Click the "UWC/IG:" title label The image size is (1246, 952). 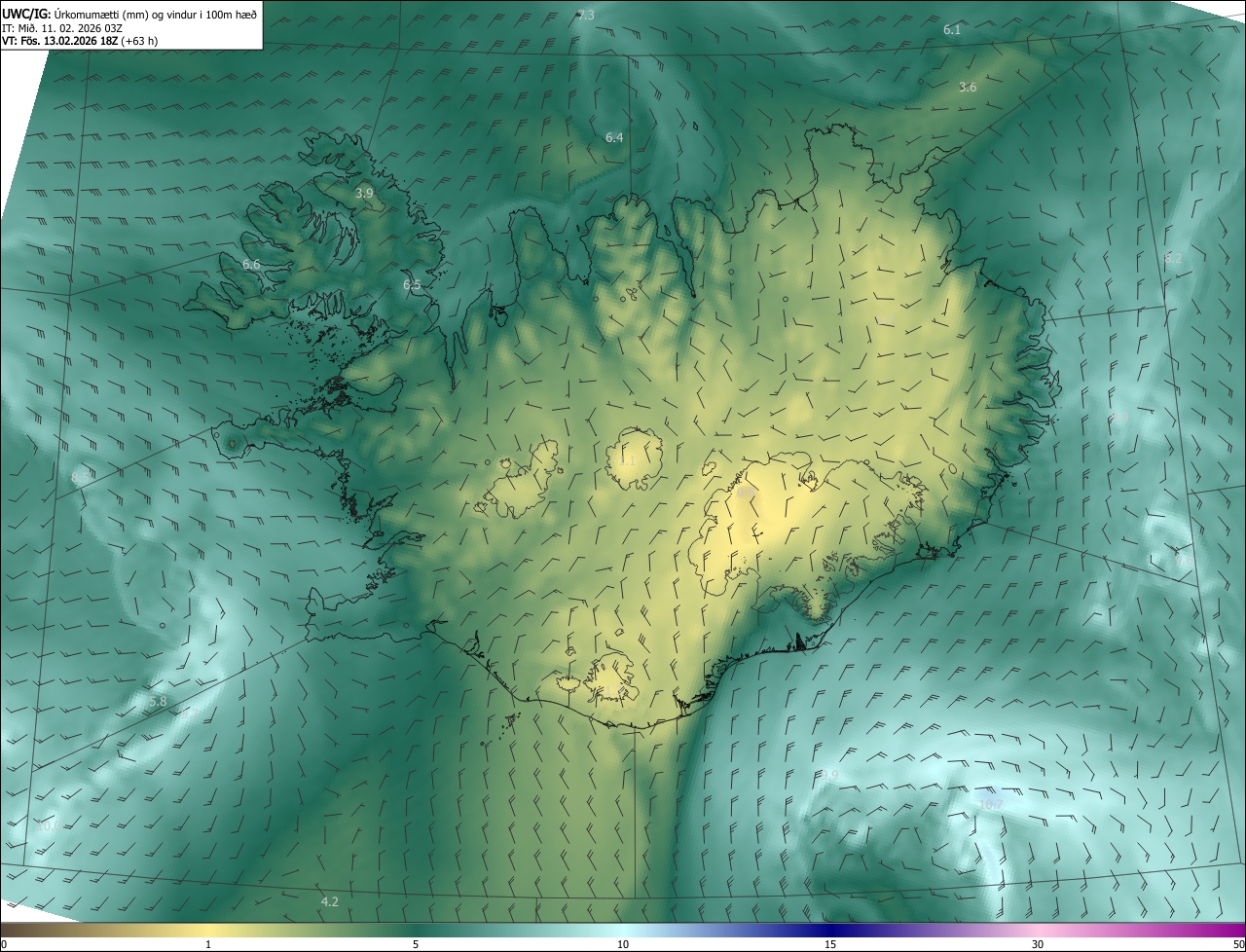(x=26, y=14)
